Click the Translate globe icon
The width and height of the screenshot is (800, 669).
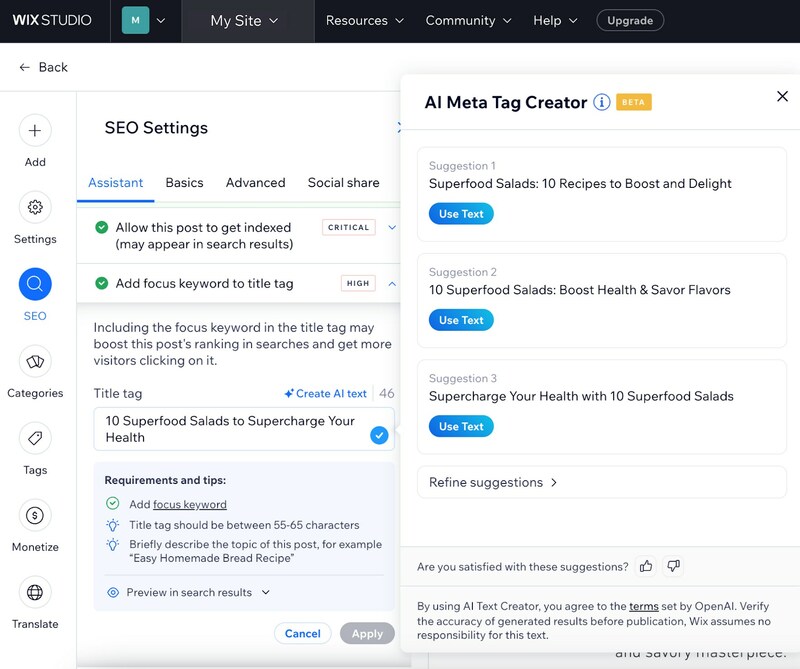(35, 592)
